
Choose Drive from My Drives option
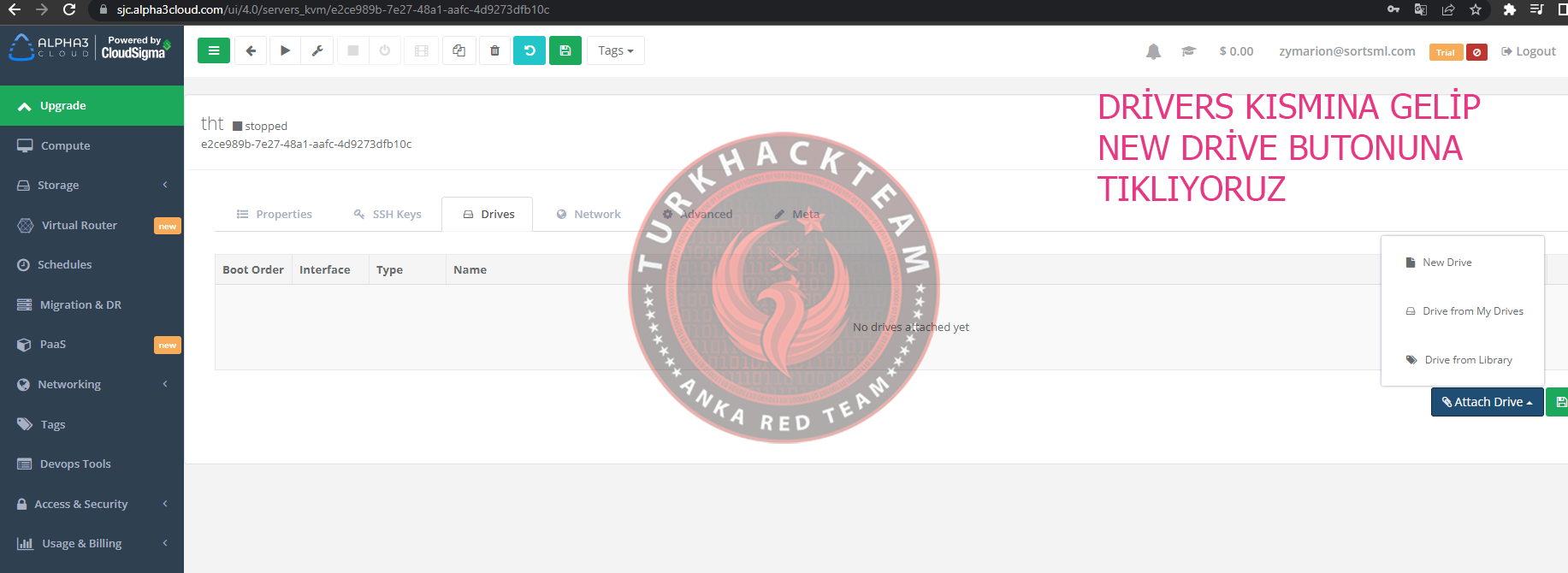click(1463, 311)
